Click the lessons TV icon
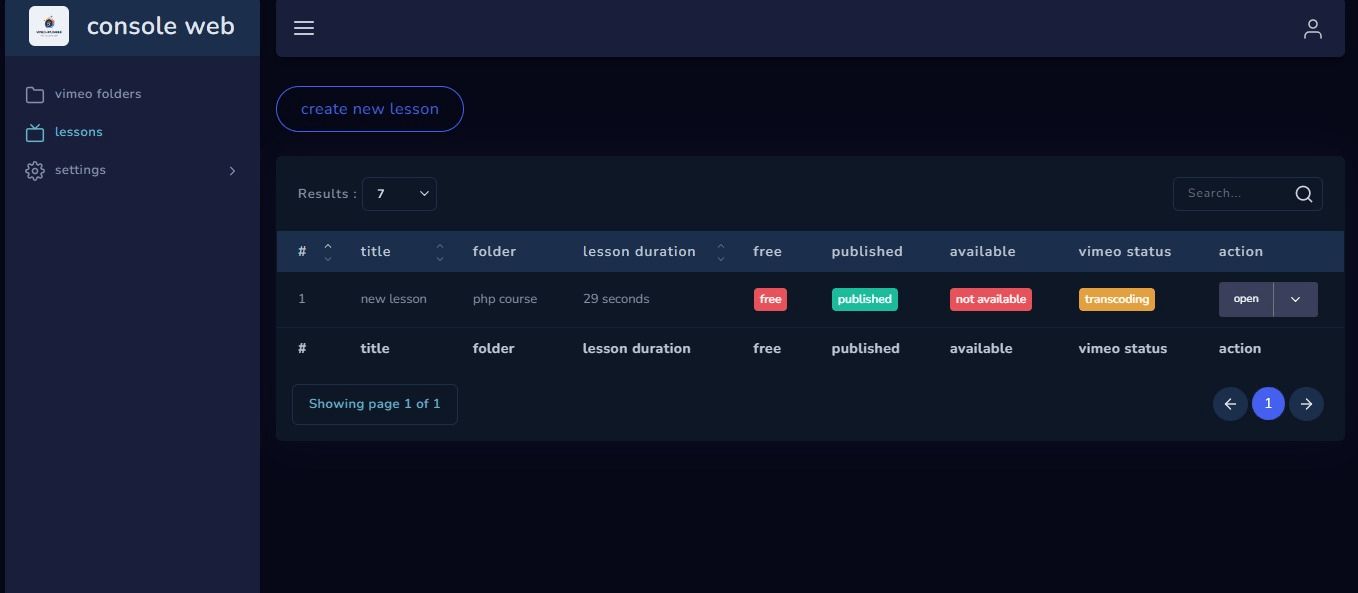Screen dimensions: 1358x593 pos(35,132)
